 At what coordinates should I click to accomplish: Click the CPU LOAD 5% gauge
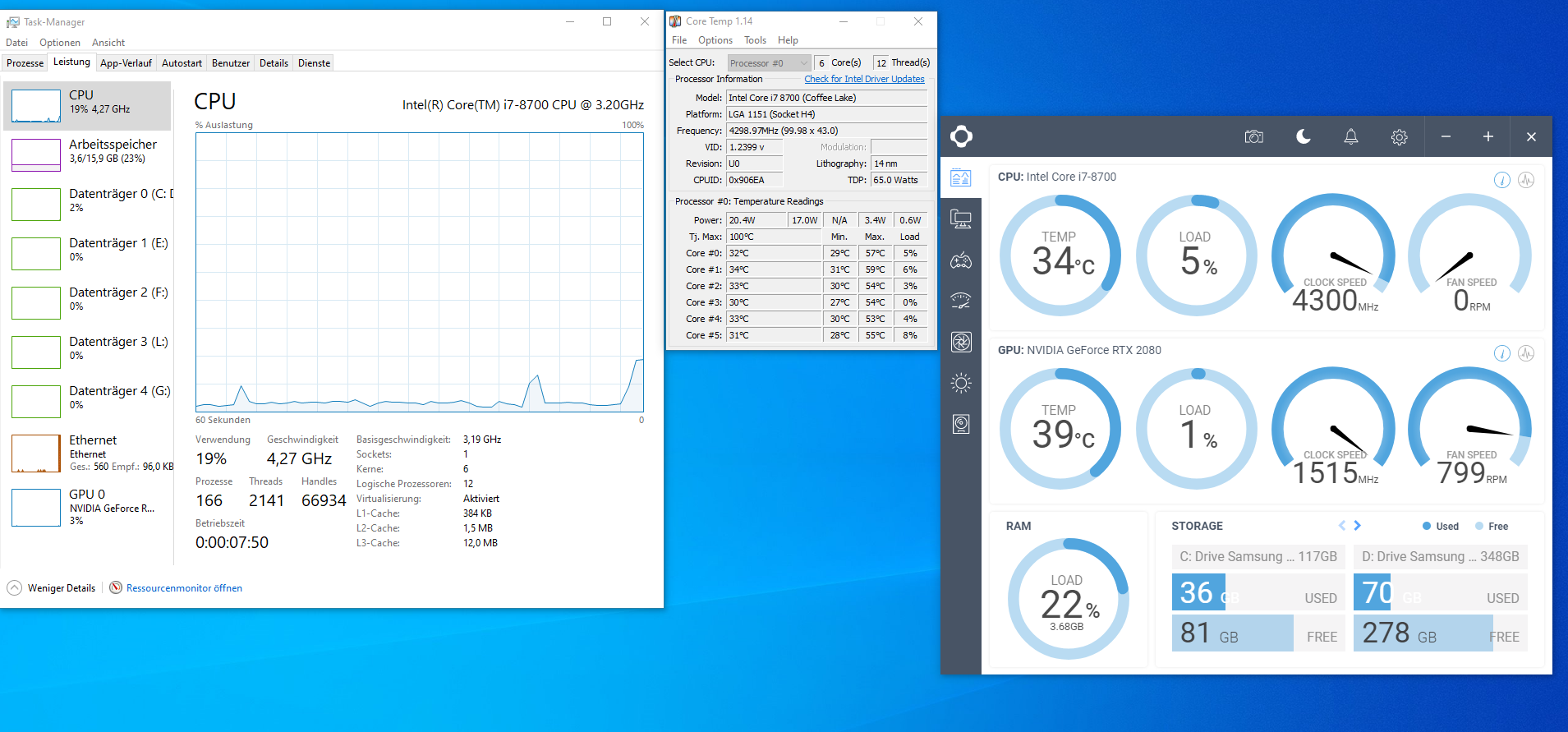tap(1197, 256)
